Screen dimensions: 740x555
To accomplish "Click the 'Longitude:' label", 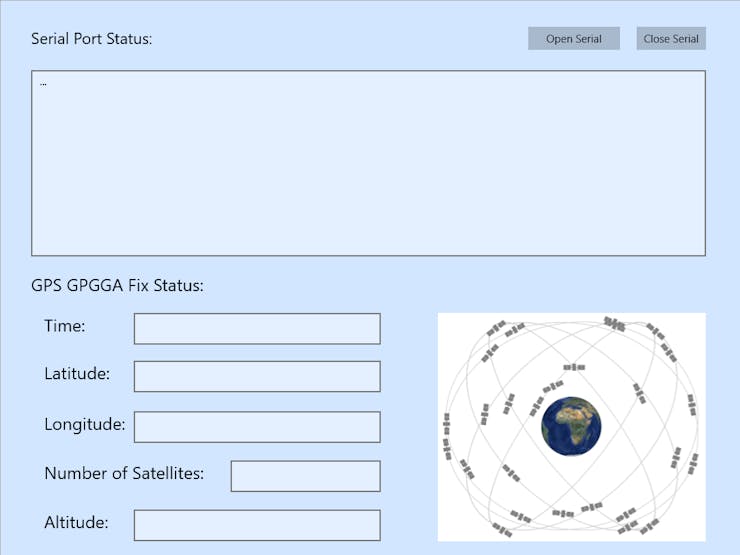I will (x=85, y=424).
